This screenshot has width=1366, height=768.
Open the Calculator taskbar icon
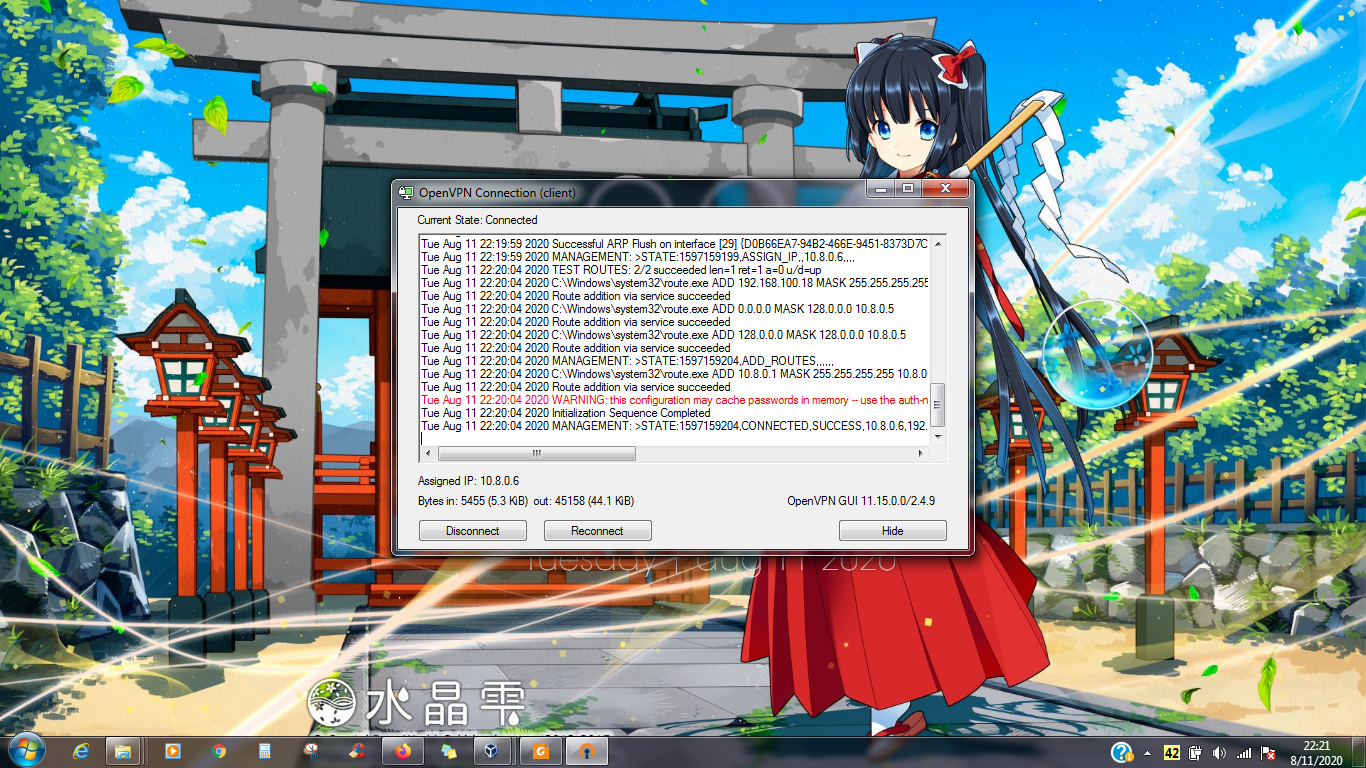(x=265, y=751)
